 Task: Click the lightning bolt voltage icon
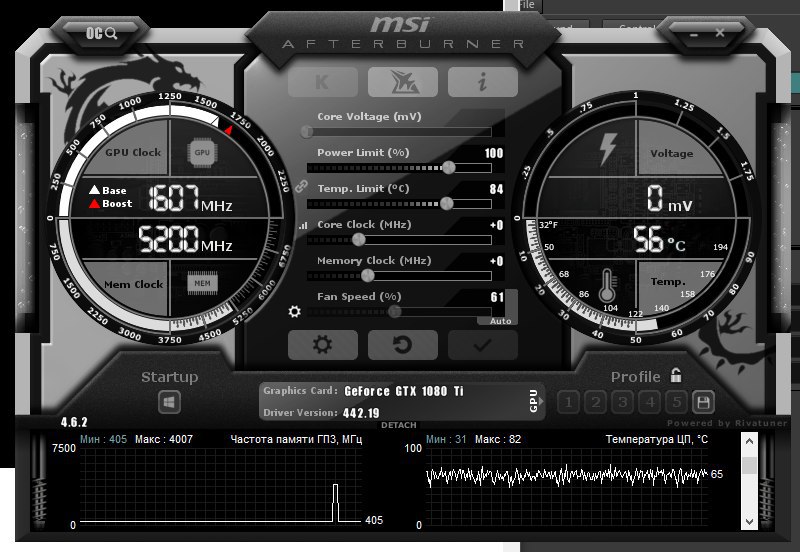607,149
